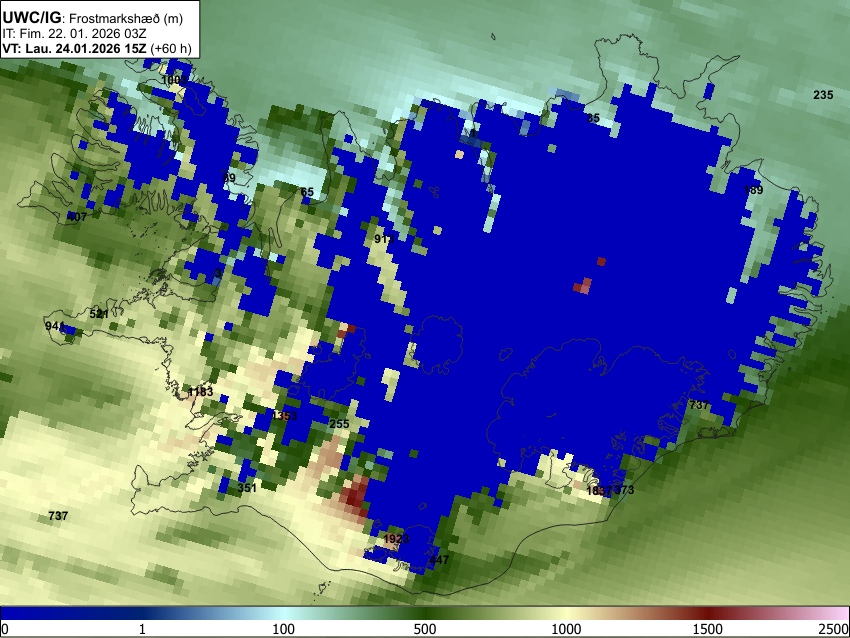Pick the map value 65
Screen dimensions: 850x638
click(x=307, y=192)
